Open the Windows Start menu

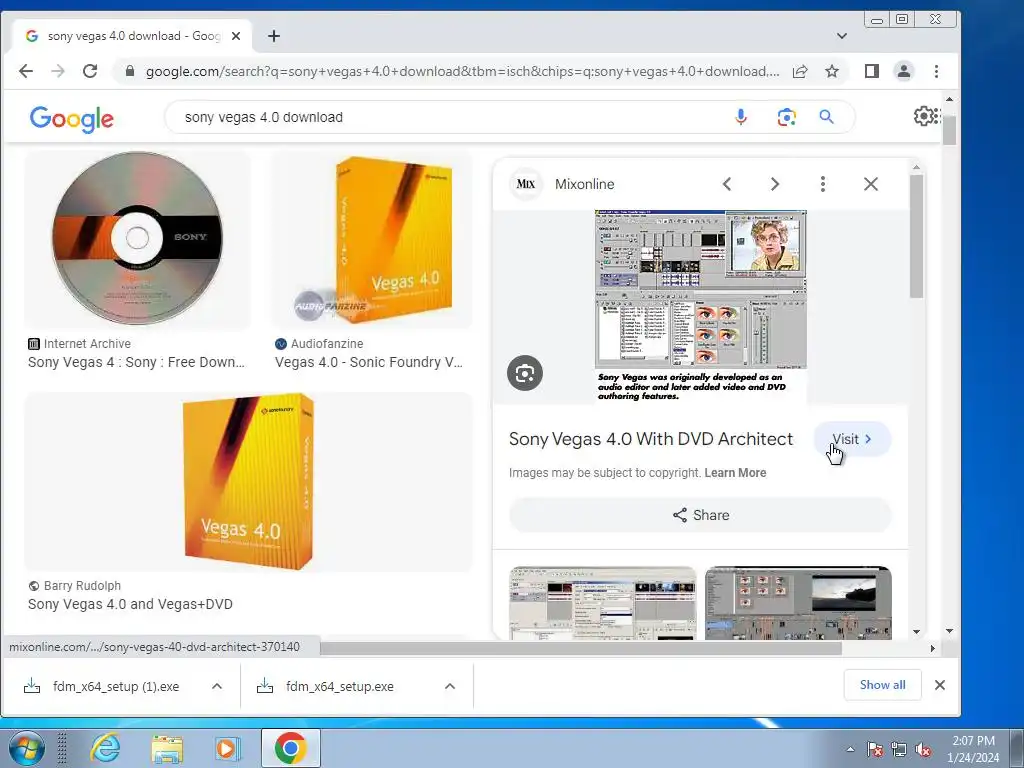(x=27, y=748)
